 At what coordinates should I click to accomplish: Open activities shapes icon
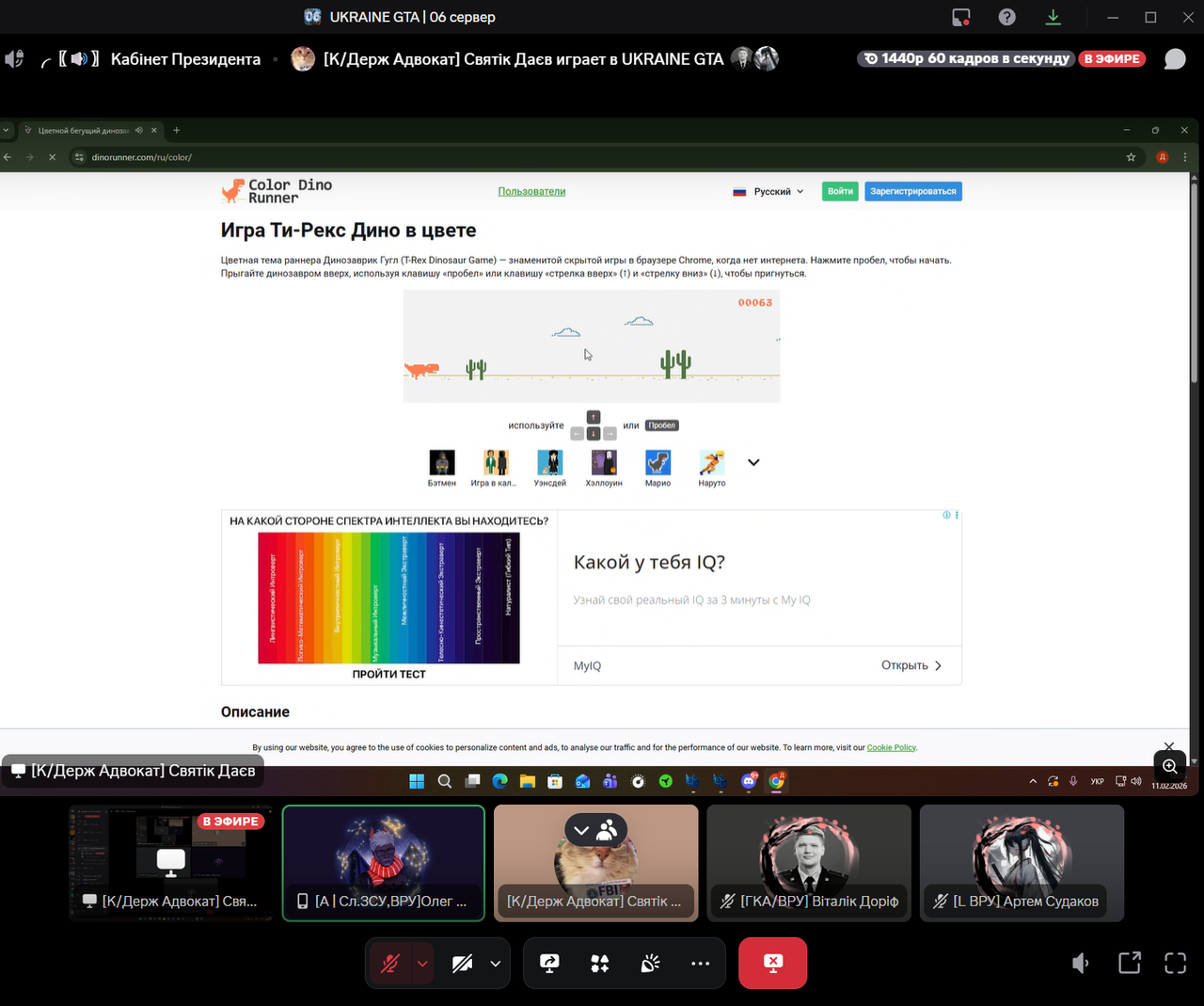point(600,963)
